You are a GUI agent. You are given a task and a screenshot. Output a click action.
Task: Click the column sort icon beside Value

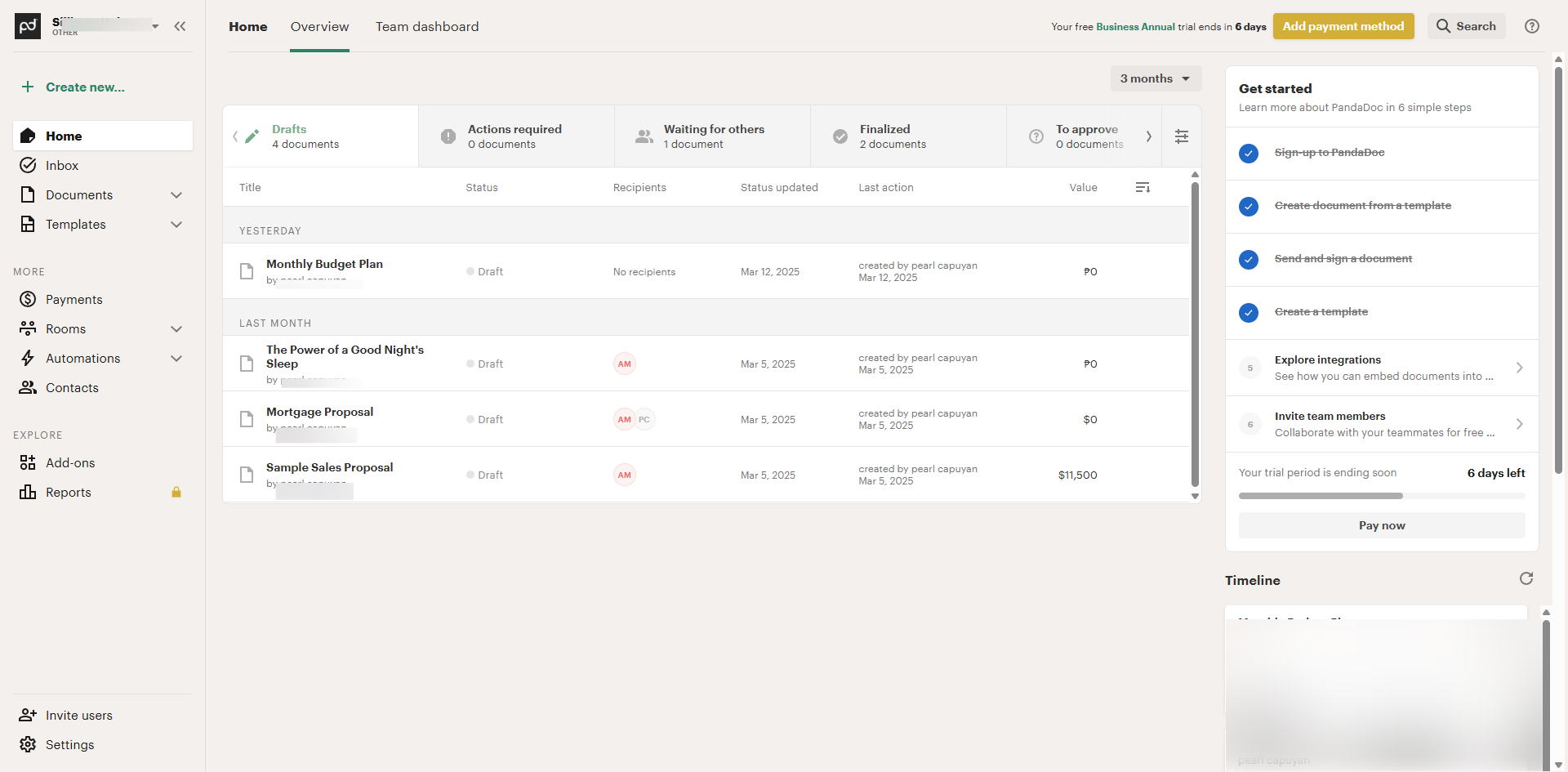tap(1143, 188)
